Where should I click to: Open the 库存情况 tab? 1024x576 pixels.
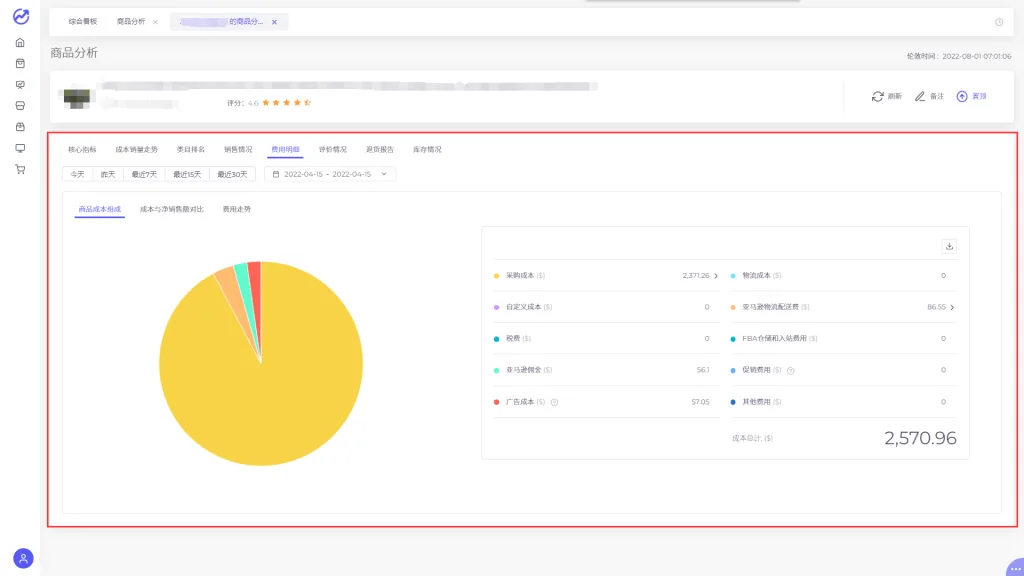point(427,150)
